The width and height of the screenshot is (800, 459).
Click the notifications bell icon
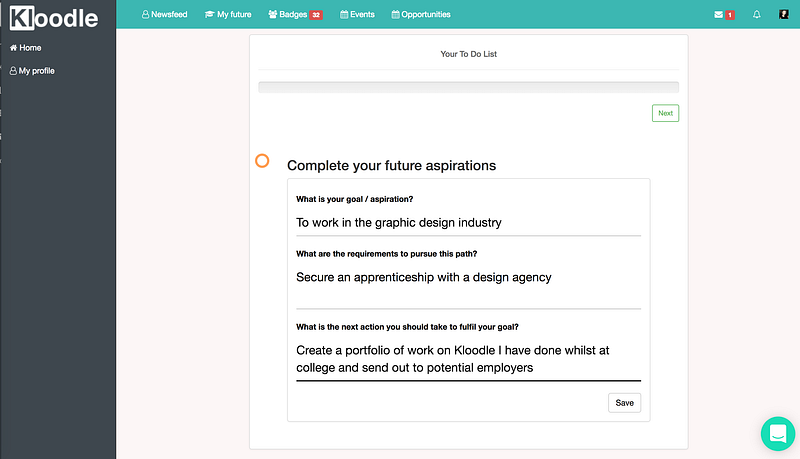click(x=757, y=15)
